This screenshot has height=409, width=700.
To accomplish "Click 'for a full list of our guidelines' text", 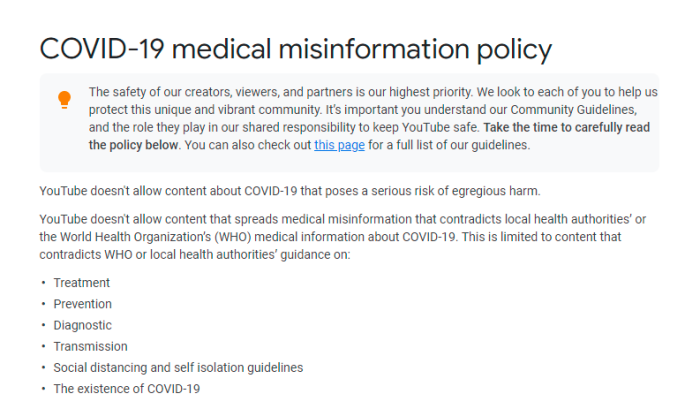I will (449, 145).
